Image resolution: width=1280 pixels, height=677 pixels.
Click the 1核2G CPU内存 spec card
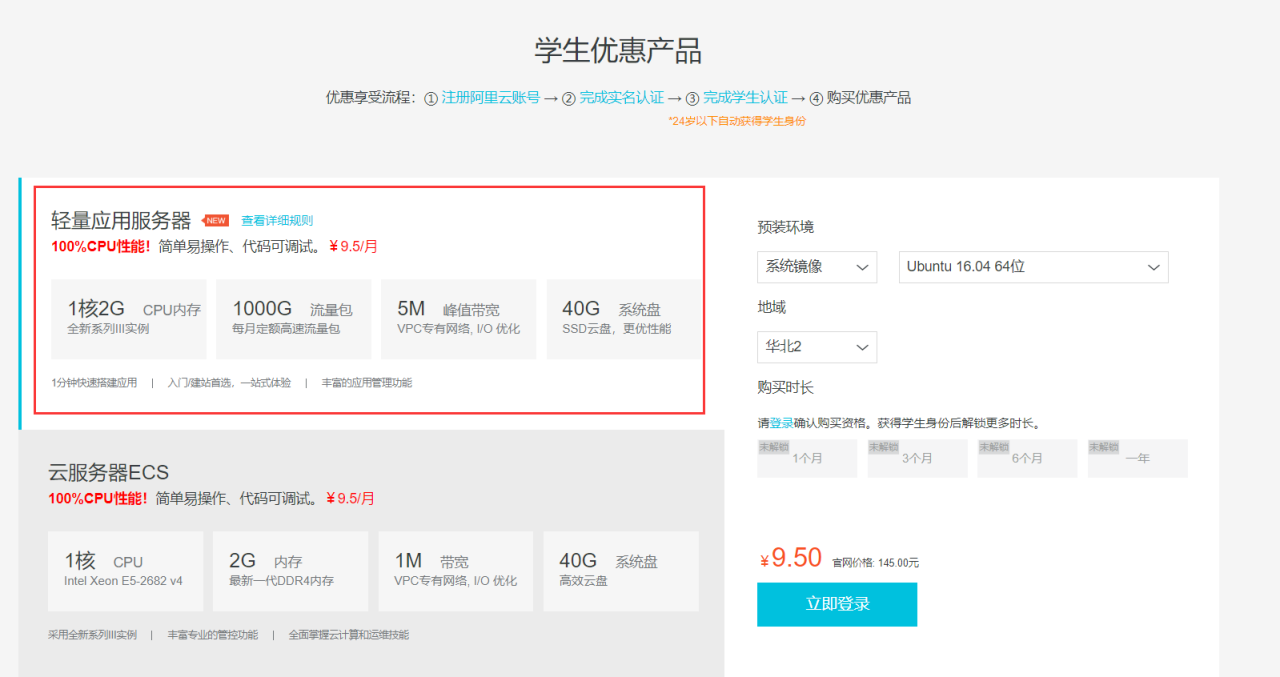pyautogui.click(x=129, y=319)
